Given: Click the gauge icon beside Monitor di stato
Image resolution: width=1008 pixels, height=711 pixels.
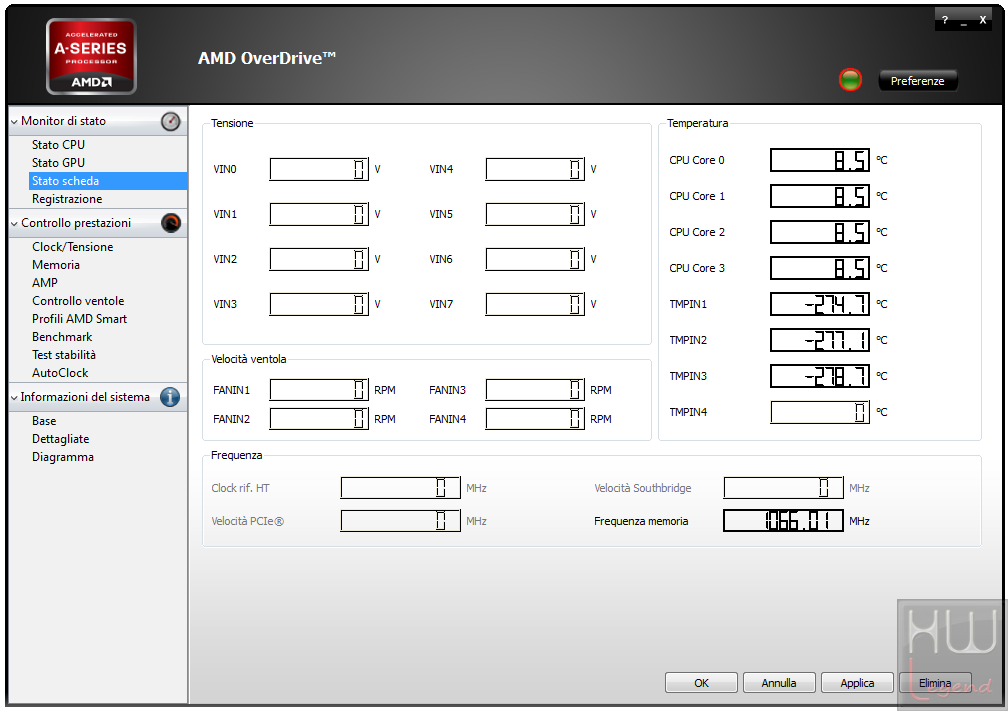Looking at the screenshot, I should click(170, 122).
